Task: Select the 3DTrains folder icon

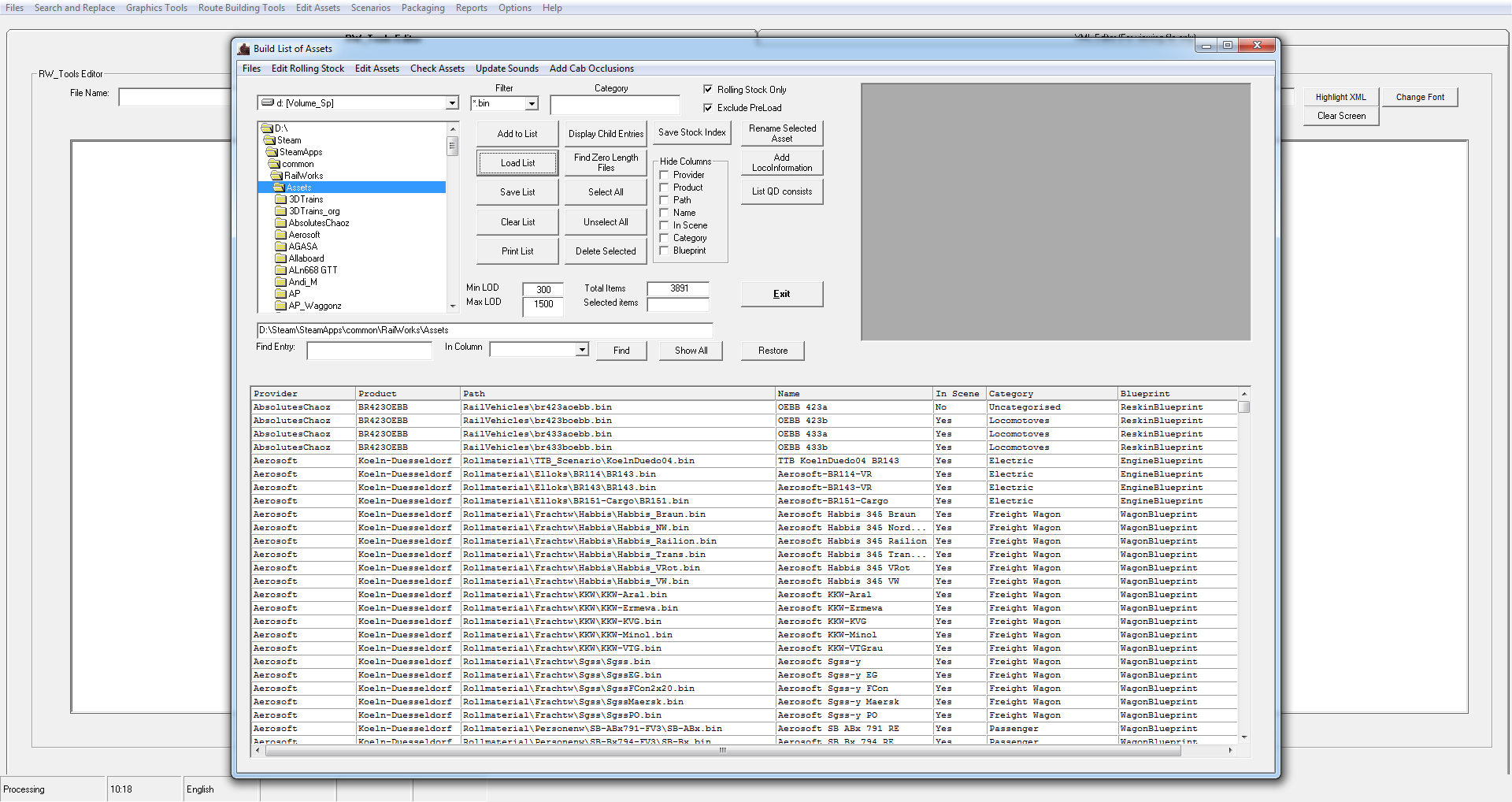Action: tap(280, 199)
